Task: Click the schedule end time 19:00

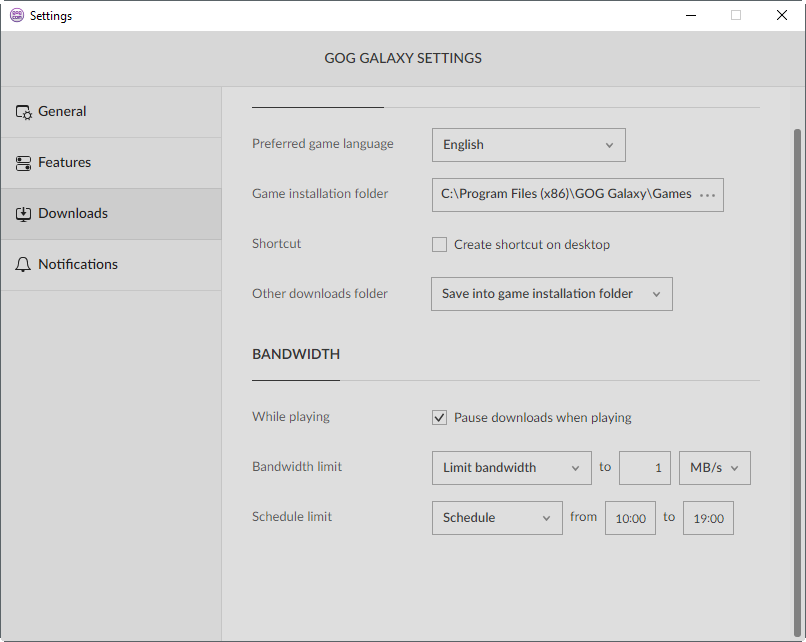Action: (x=708, y=518)
